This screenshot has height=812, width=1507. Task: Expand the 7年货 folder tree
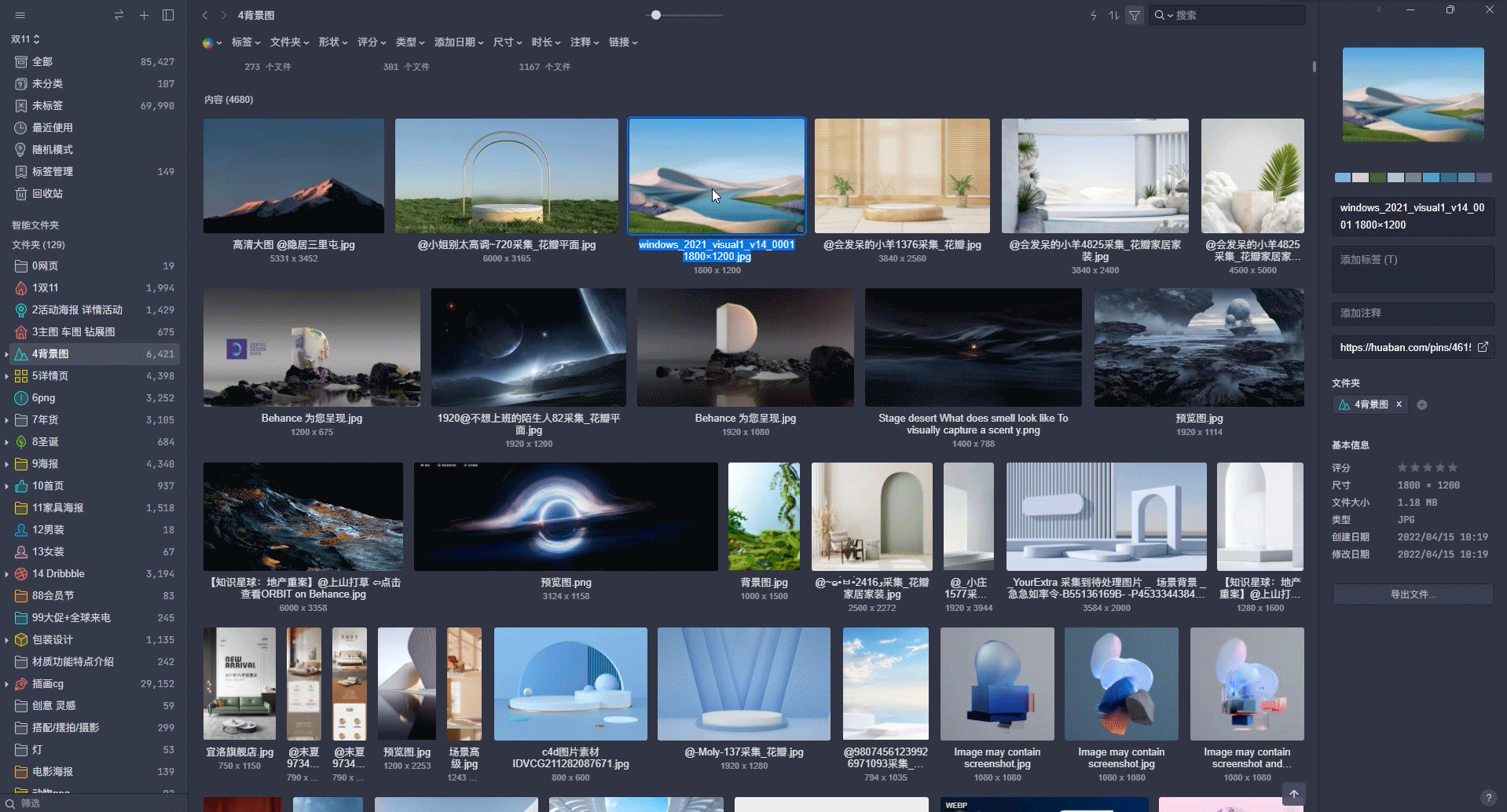(7, 420)
